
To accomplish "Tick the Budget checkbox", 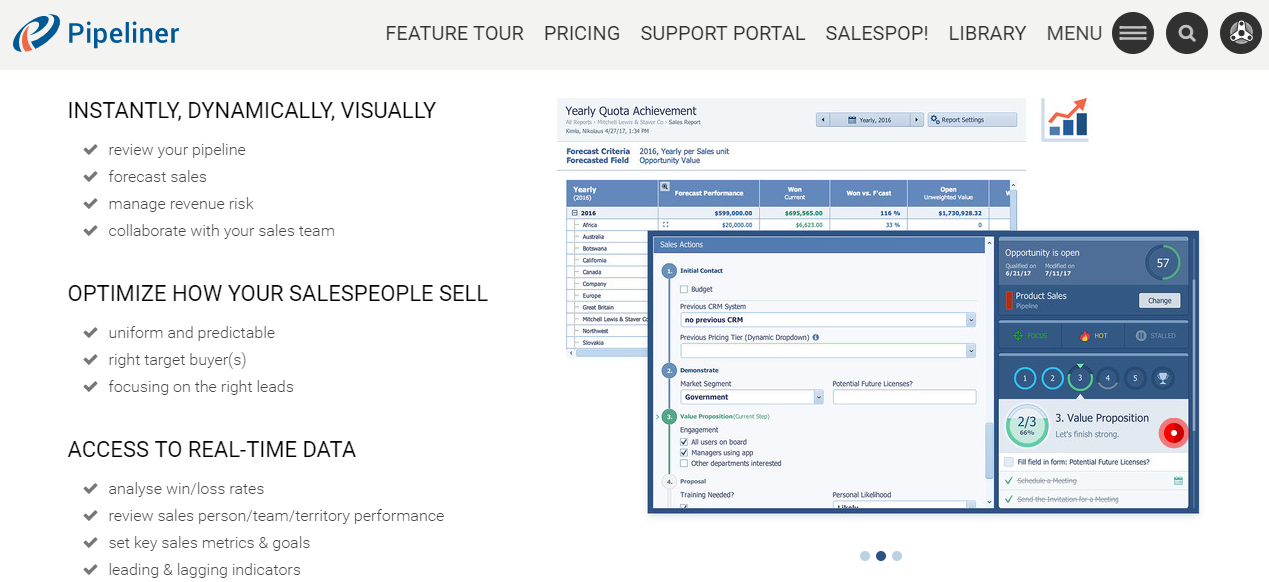I will click(684, 289).
